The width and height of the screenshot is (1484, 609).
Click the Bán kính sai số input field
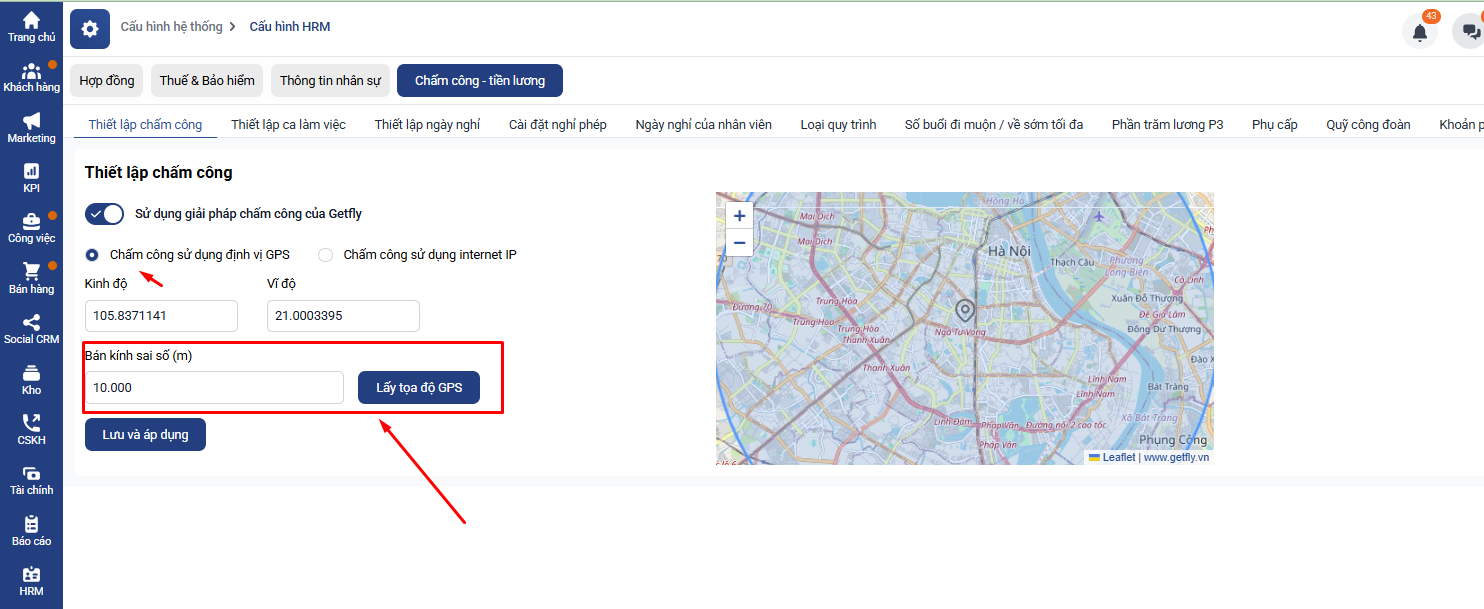coord(214,388)
